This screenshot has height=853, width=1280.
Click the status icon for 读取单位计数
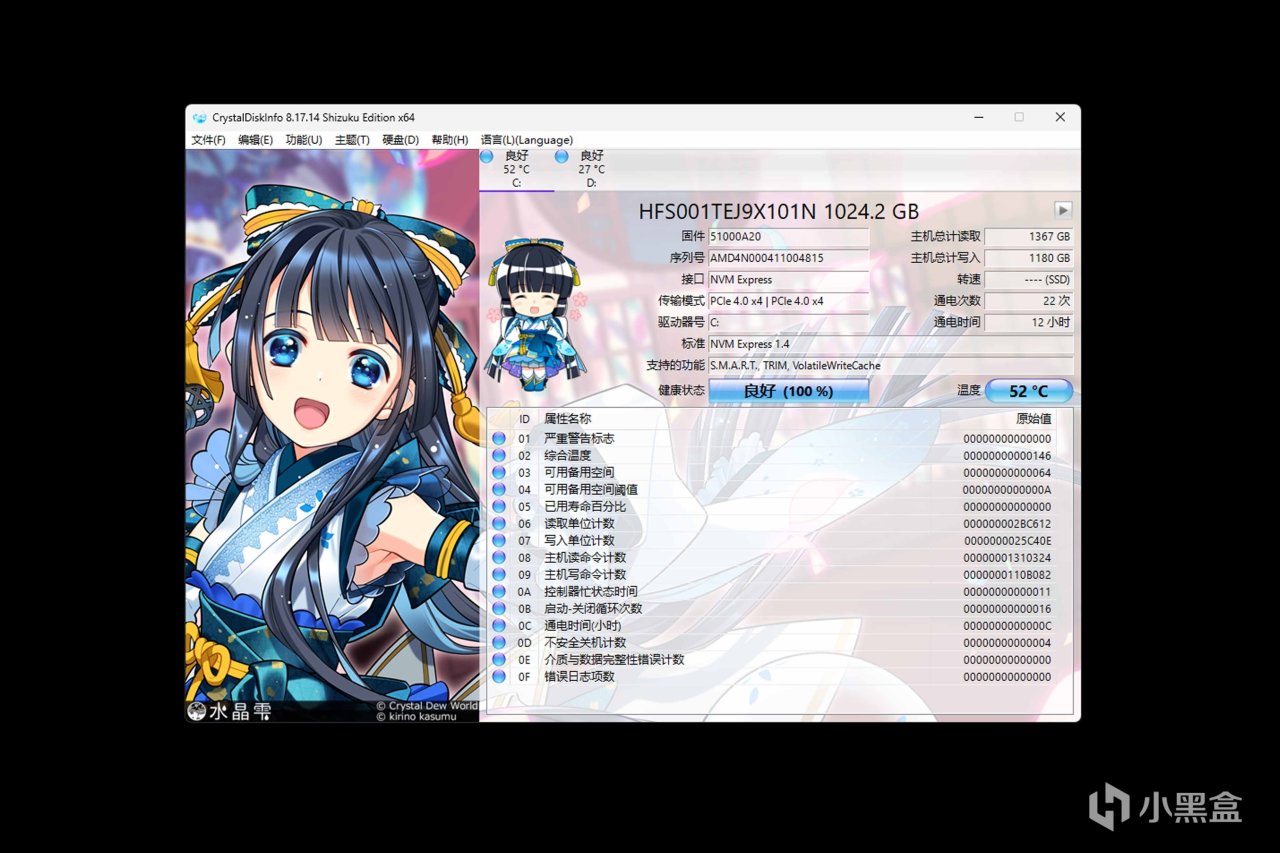pyautogui.click(x=499, y=523)
